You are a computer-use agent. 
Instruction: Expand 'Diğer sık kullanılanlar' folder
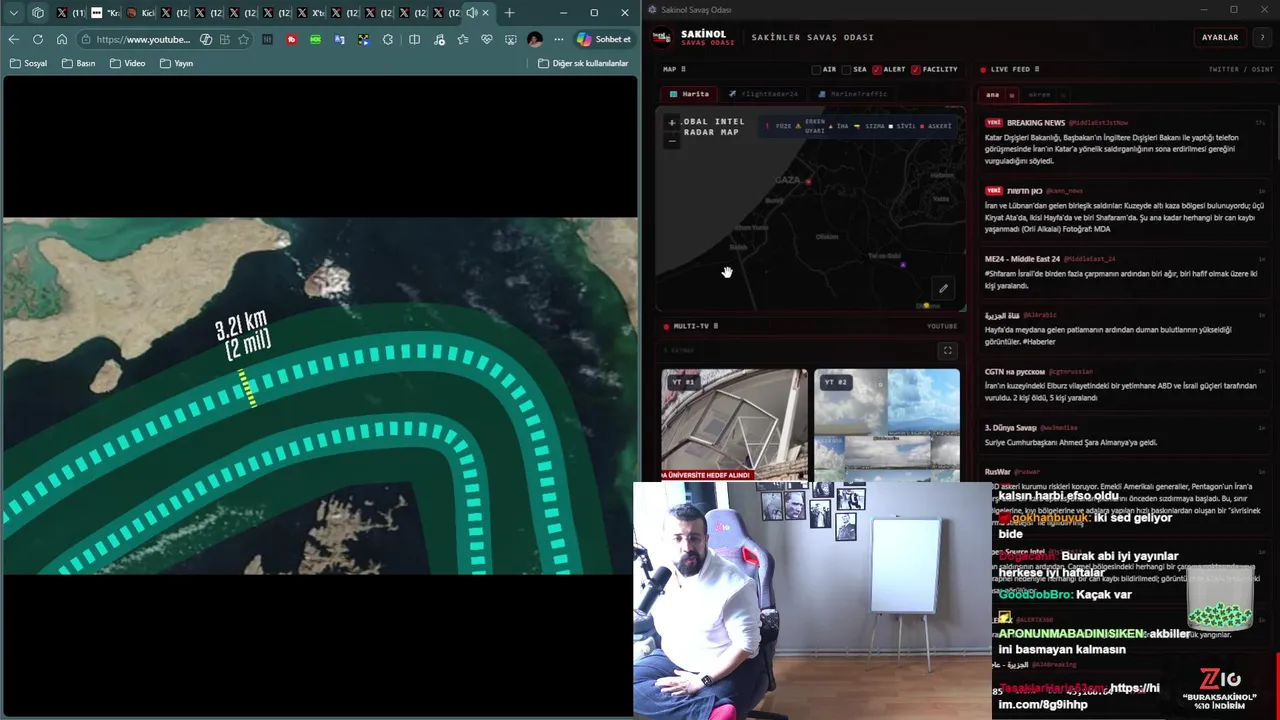coord(583,63)
